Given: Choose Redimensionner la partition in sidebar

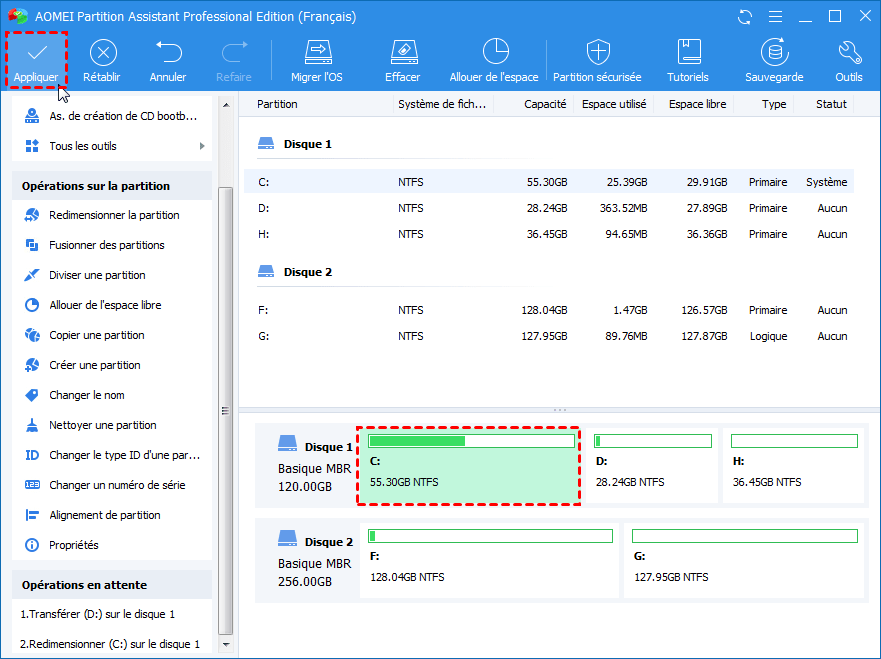Looking at the screenshot, I should pos(114,215).
